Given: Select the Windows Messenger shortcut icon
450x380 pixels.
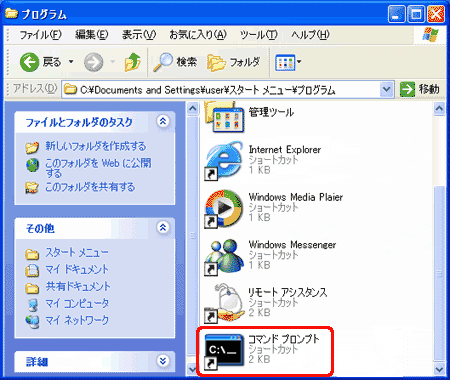Looking at the screenshot, I should [x=224, y=256].
